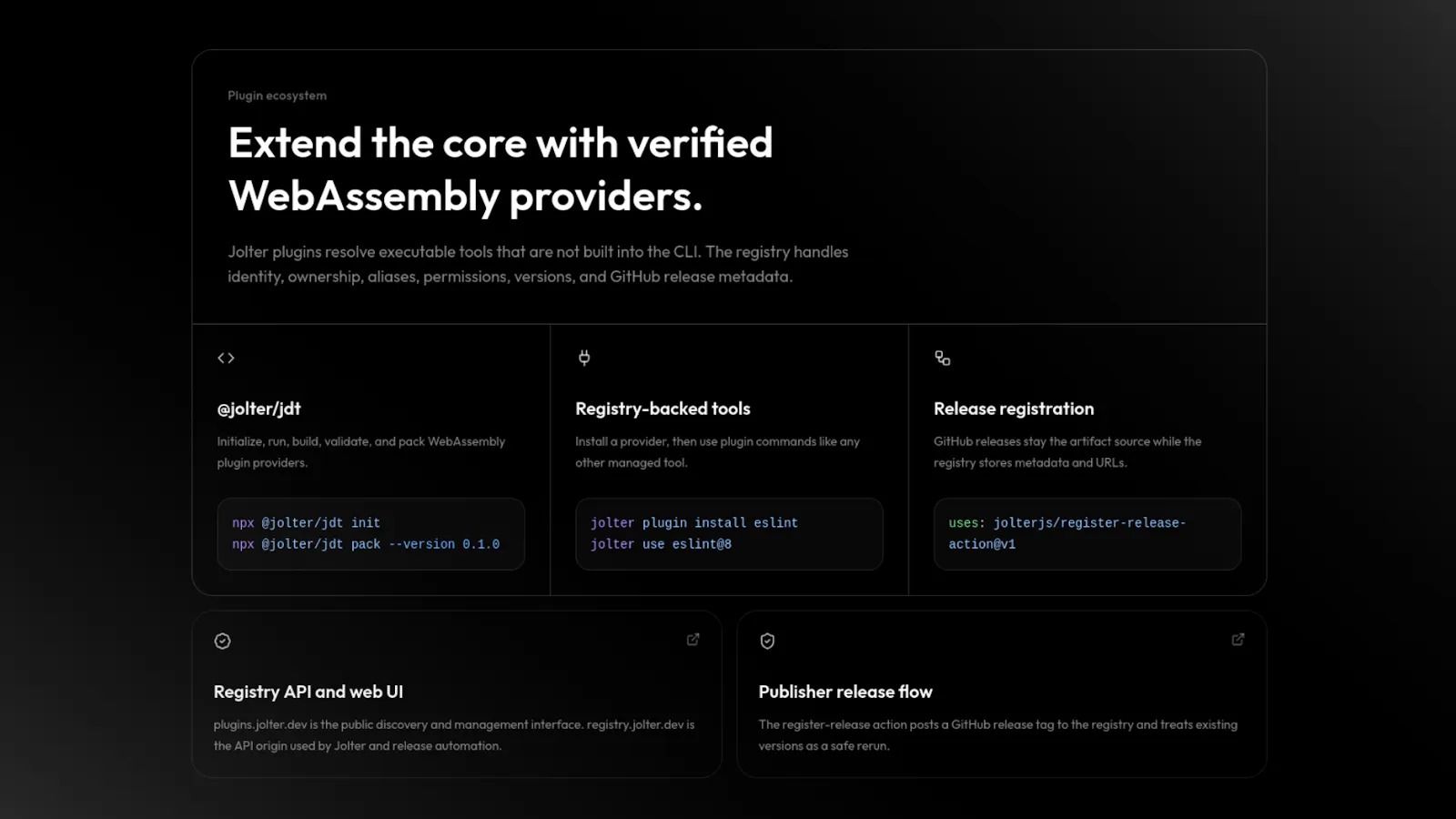The image size is (1456, 819).
Task: Select the register-release-action code snippet
Action: (x=1087, y=533)
